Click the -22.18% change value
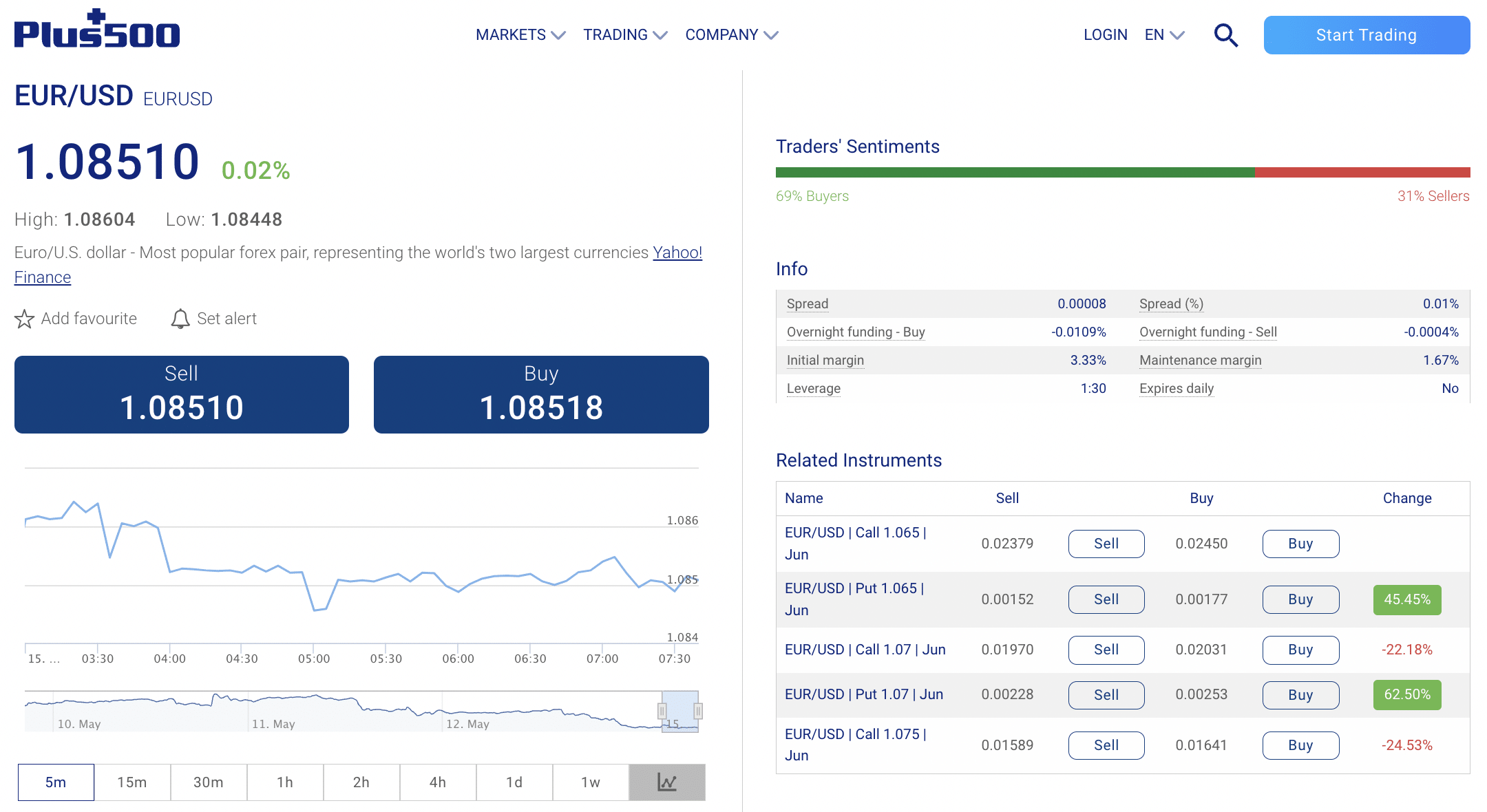 (1407, 650)
